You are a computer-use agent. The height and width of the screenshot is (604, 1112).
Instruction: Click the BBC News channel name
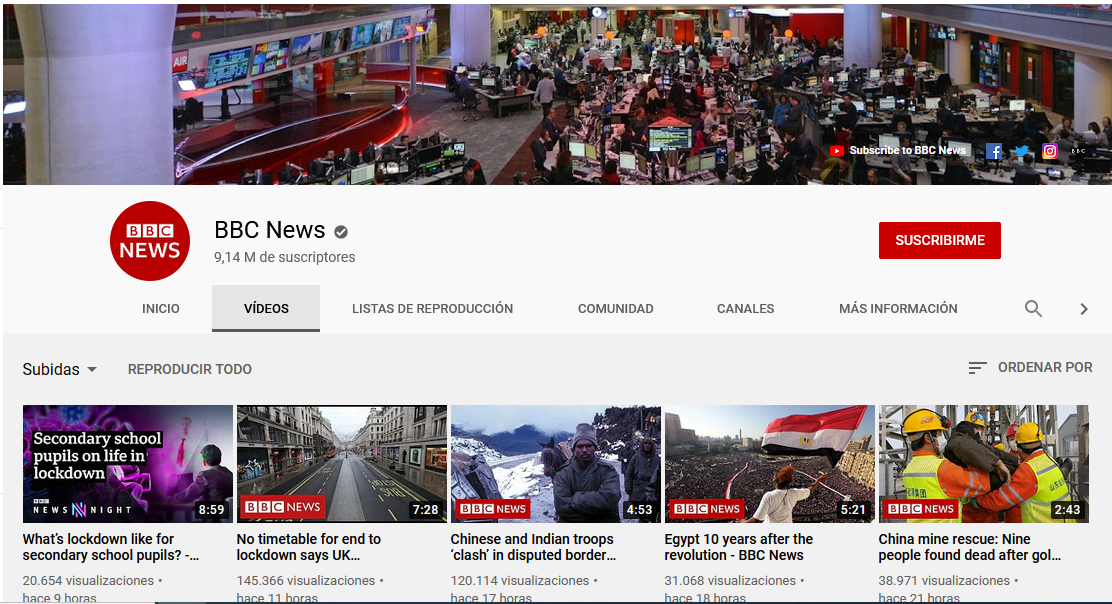[269, 230]
